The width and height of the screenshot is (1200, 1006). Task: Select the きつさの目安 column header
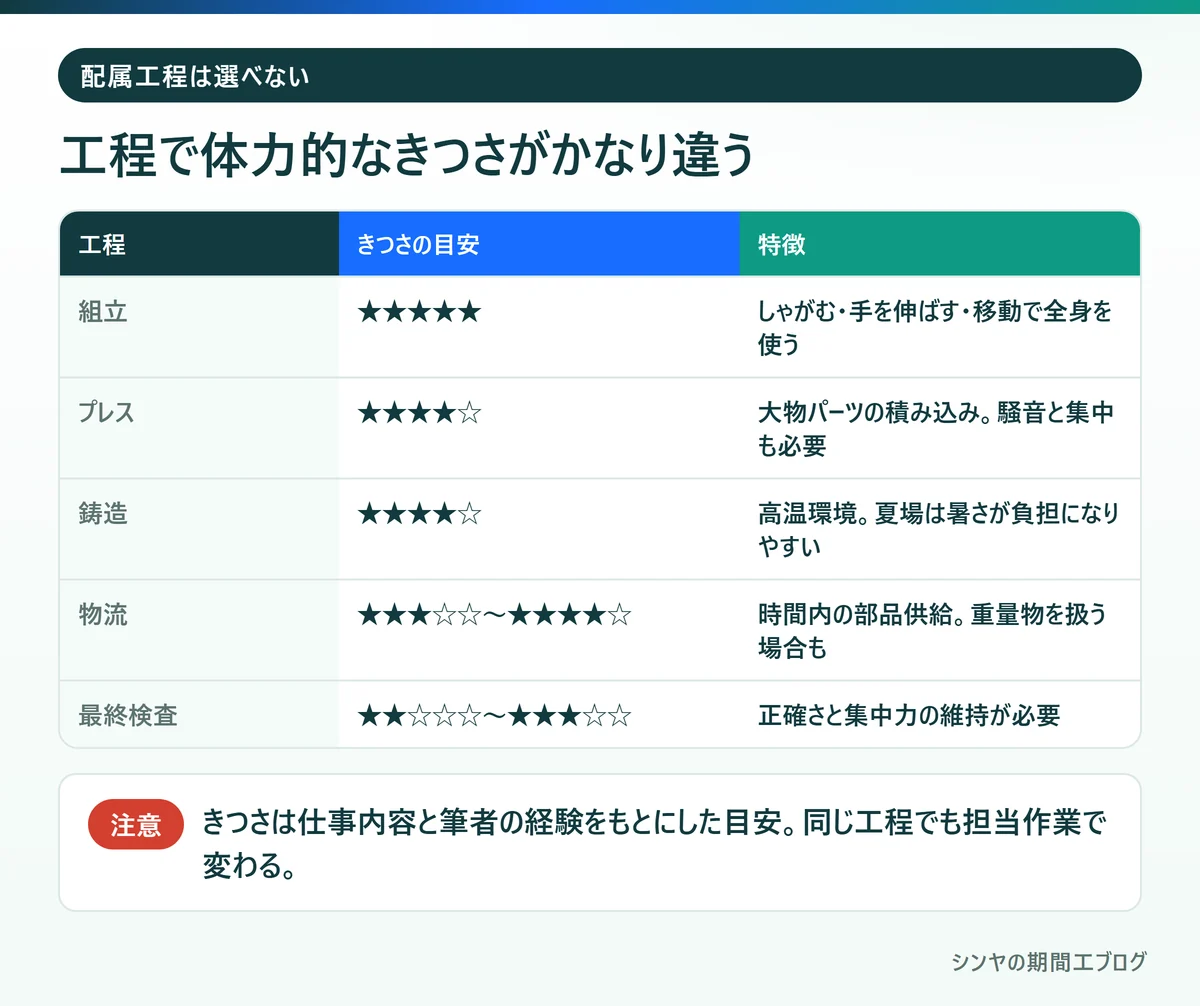(x=539, y=244)
